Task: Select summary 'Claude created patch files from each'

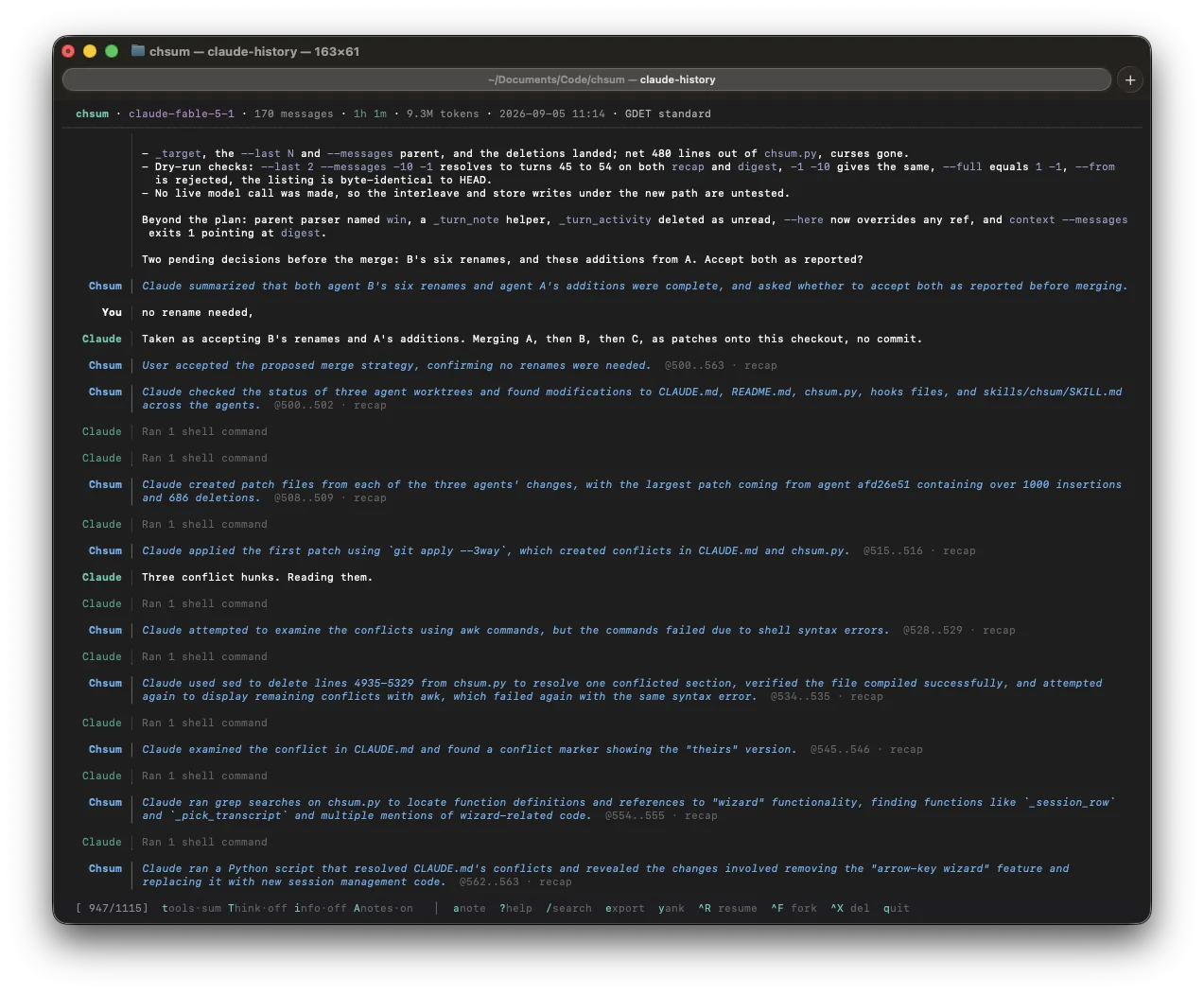Action: pyautogui.click(x=632, y=491)
